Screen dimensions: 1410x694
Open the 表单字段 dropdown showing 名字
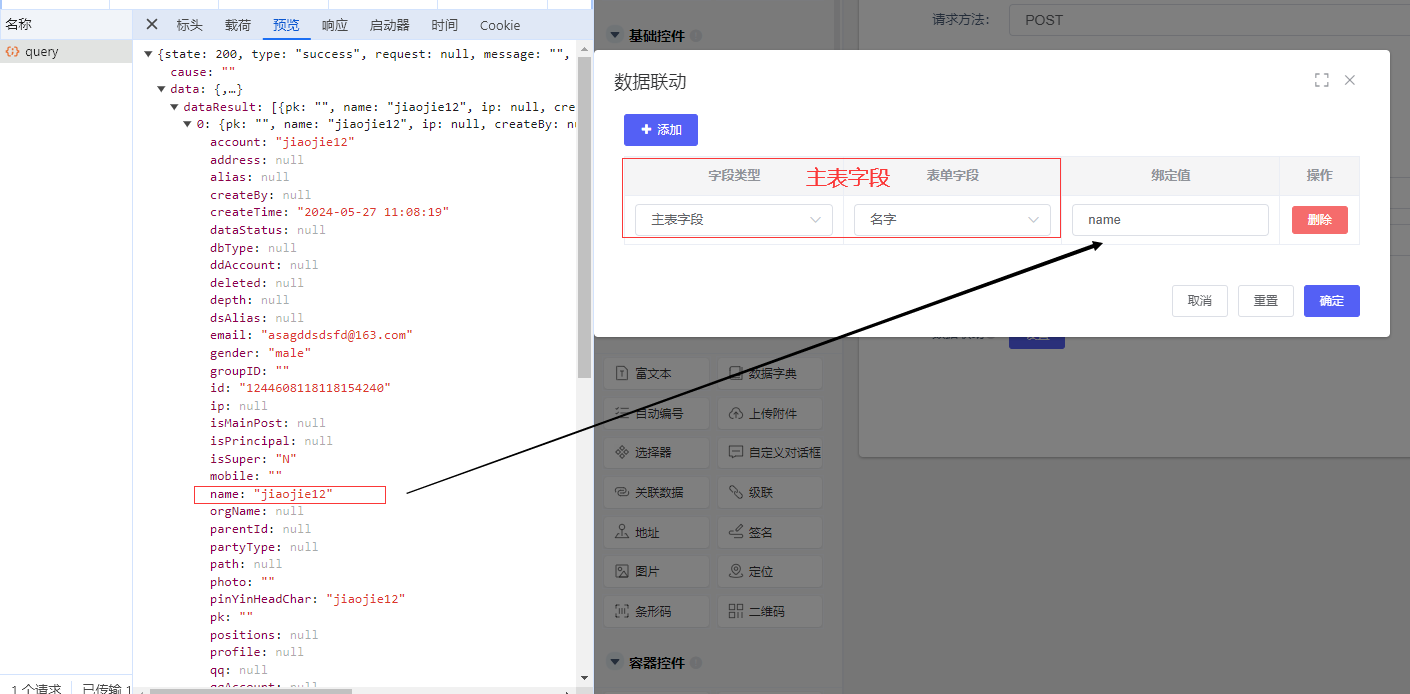click(x=952, y=220)
